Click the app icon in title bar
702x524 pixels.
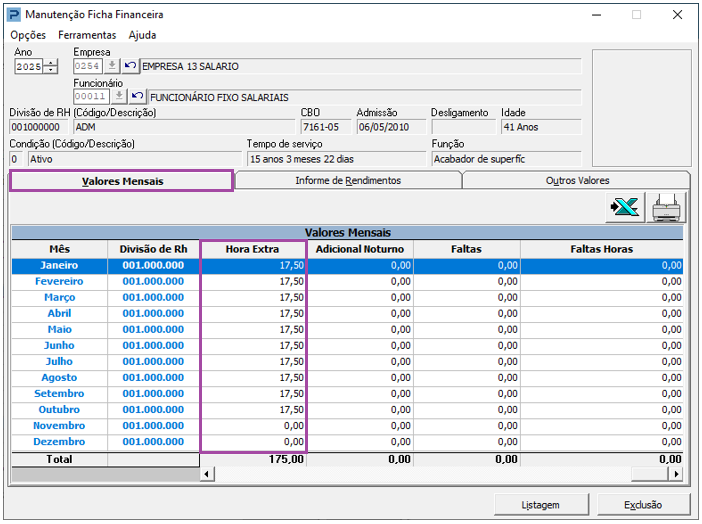(x=14, y=15)
